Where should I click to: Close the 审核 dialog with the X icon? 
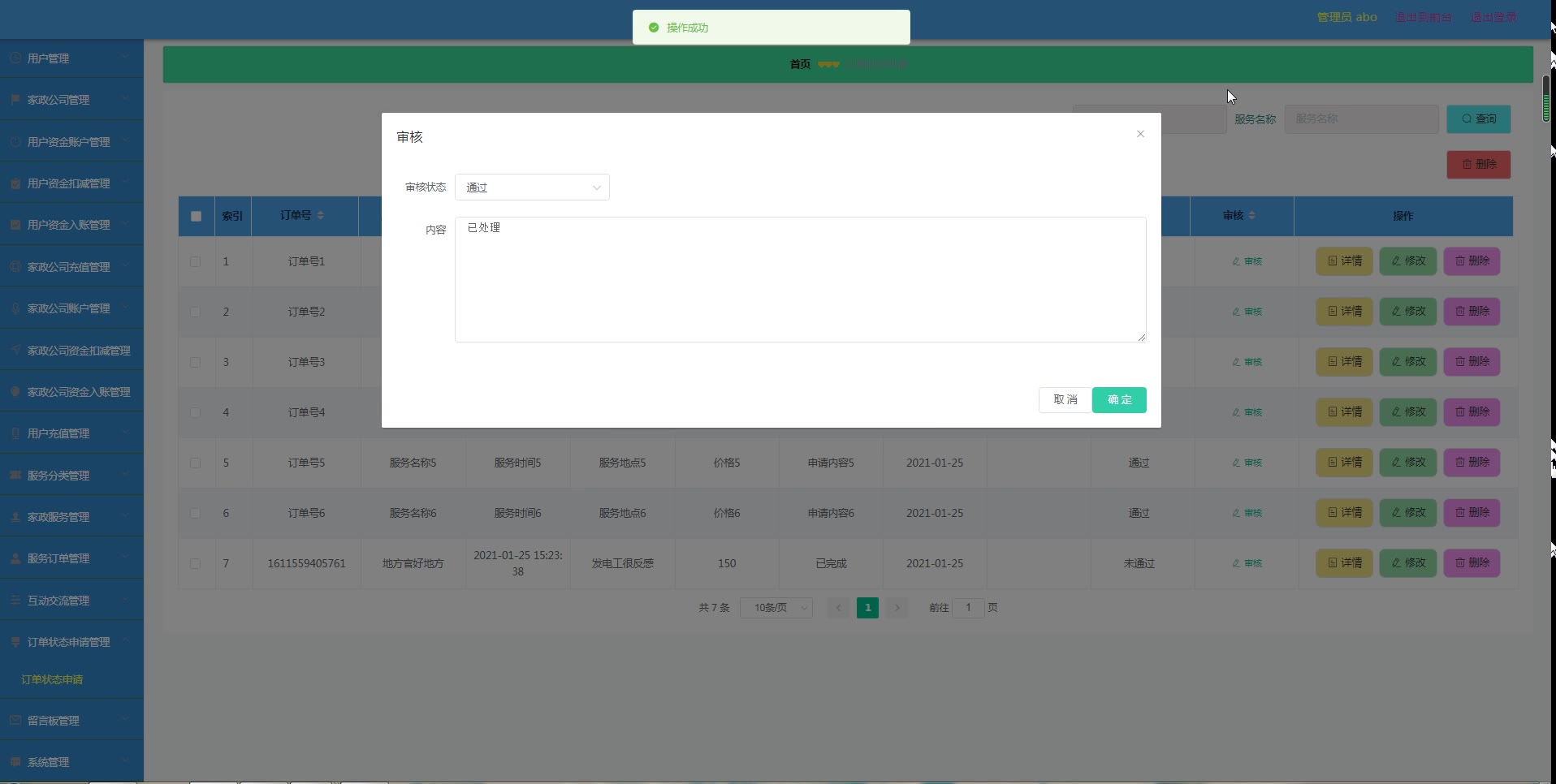1140,134
